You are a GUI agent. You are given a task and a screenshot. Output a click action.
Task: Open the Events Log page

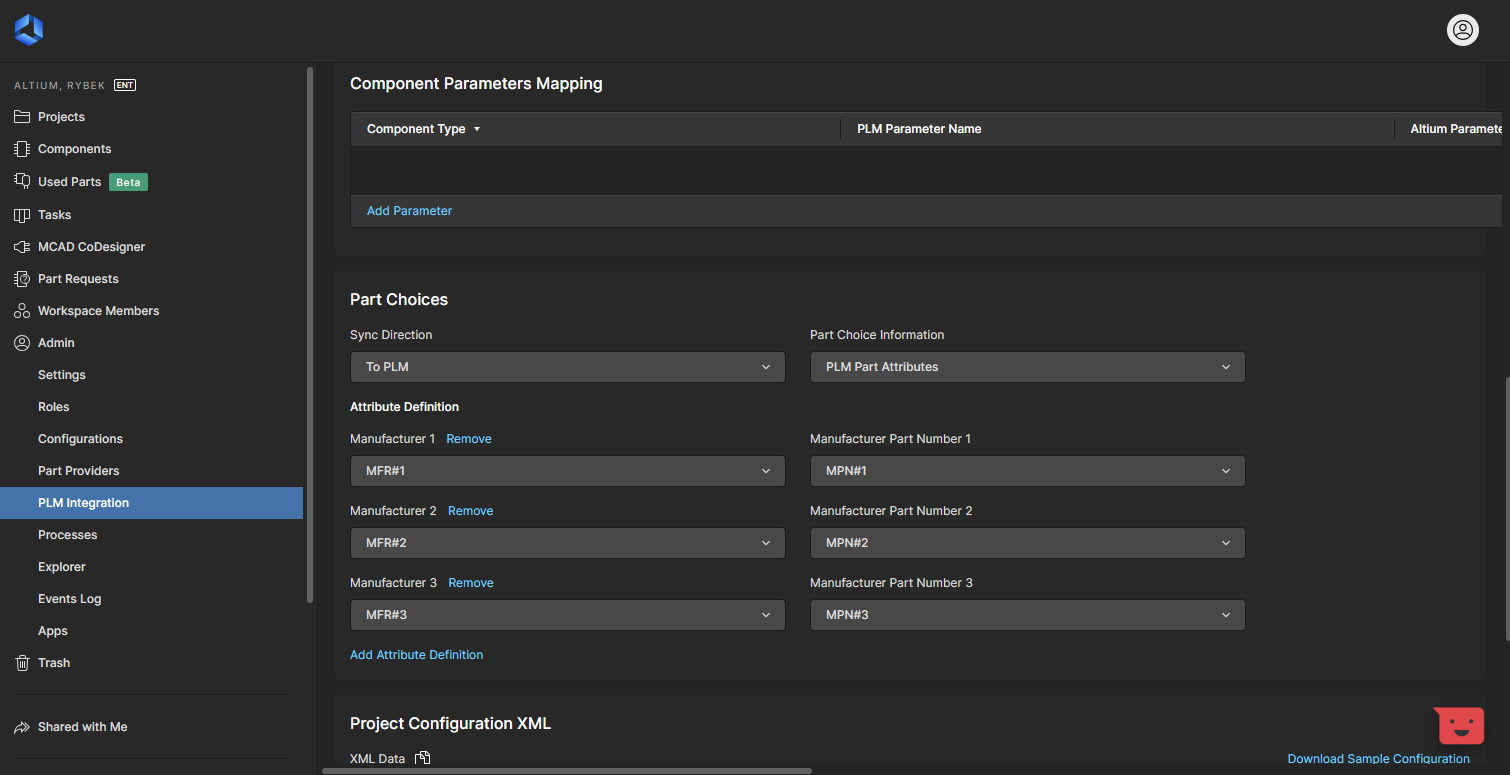70,599
